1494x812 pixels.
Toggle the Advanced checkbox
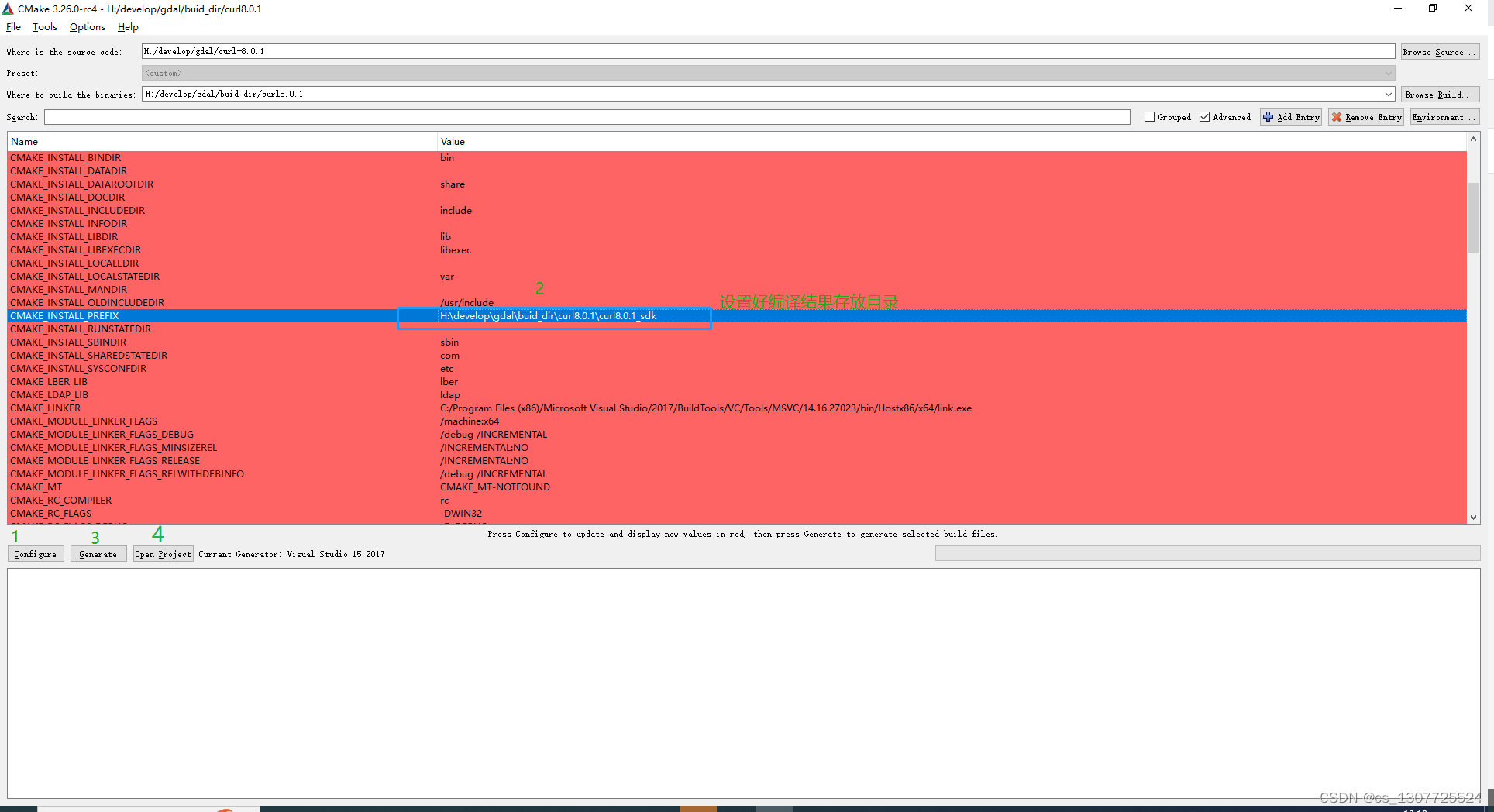click(x=1205, y=117)
